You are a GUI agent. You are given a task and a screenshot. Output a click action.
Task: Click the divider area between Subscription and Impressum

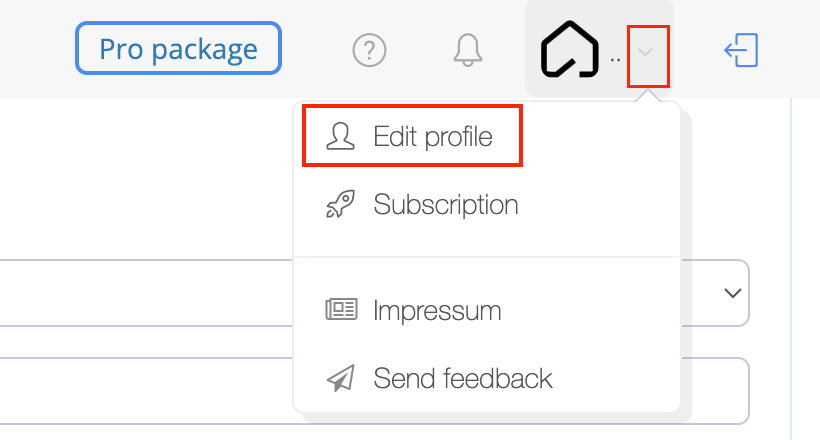(x=487, y=257)
